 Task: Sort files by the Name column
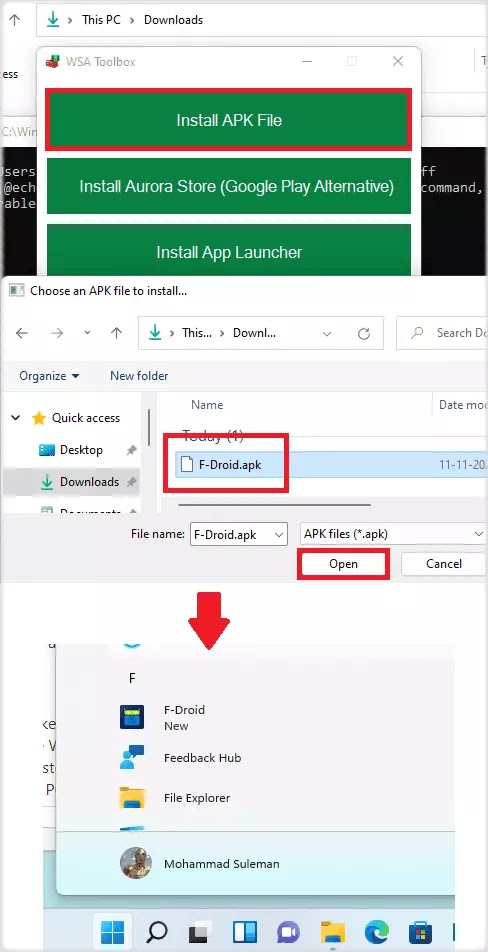coord(207,405)
